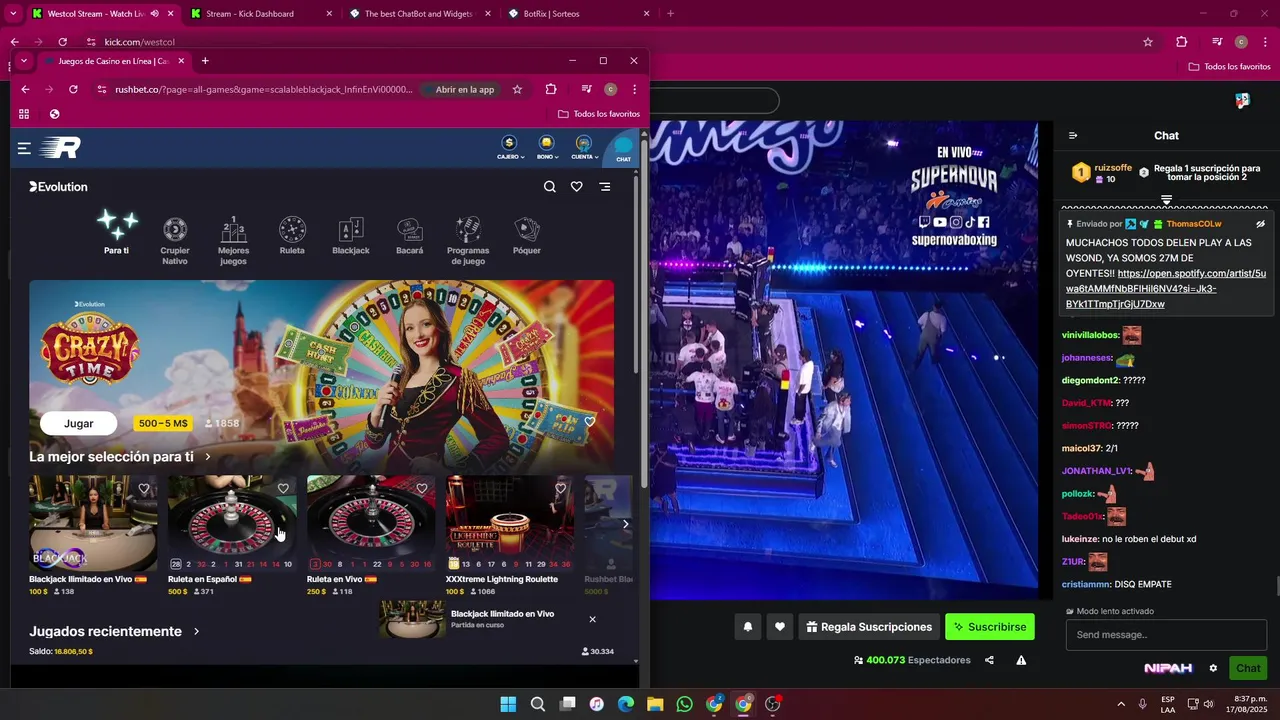Toggle Kick stream notifications bell

click(x=747, y=627)
